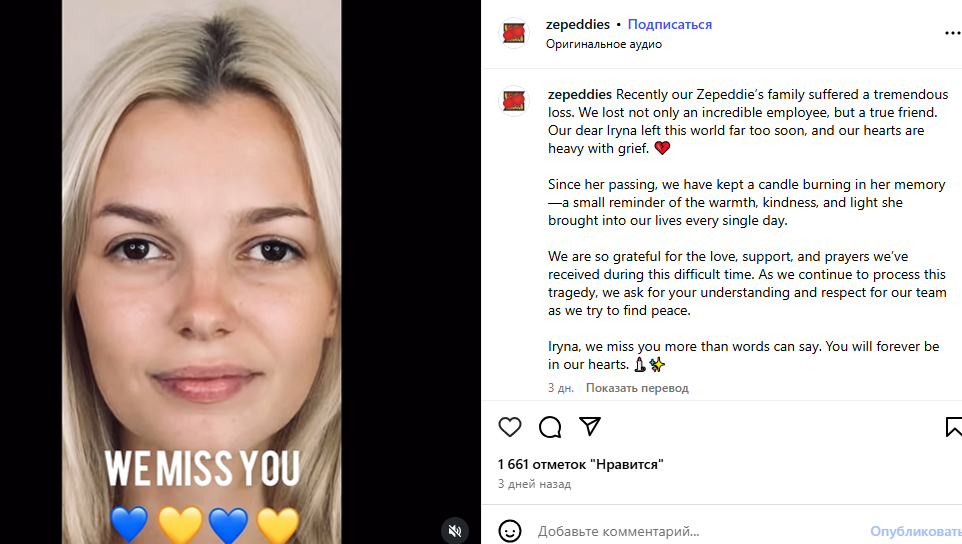
Task: Post the comment with Опубликовать
Action: [915, 531]
